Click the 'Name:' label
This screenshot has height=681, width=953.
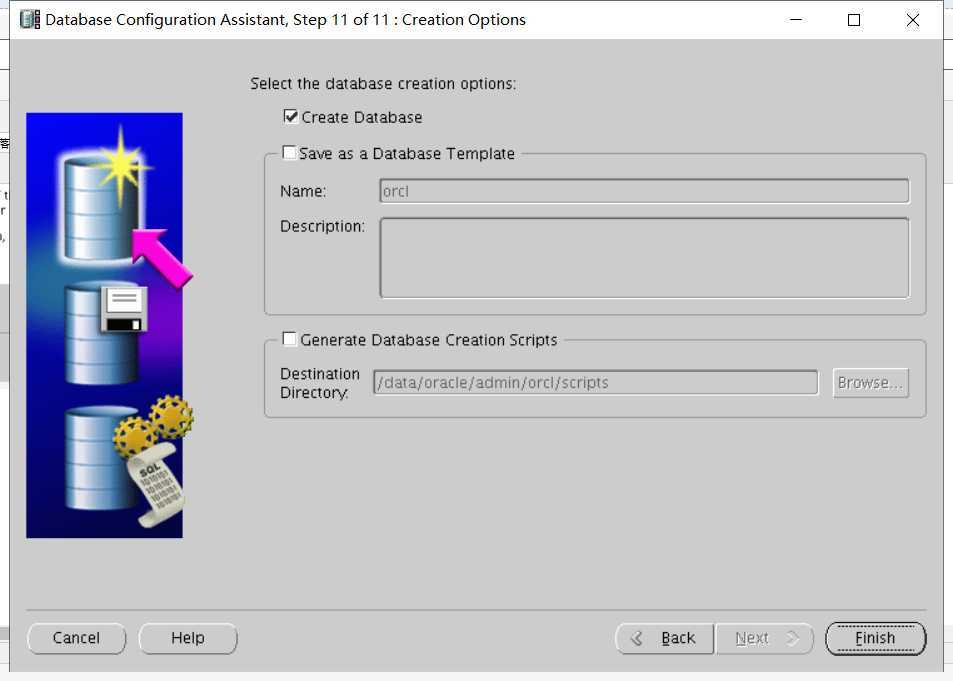click(x=303, y=191)
